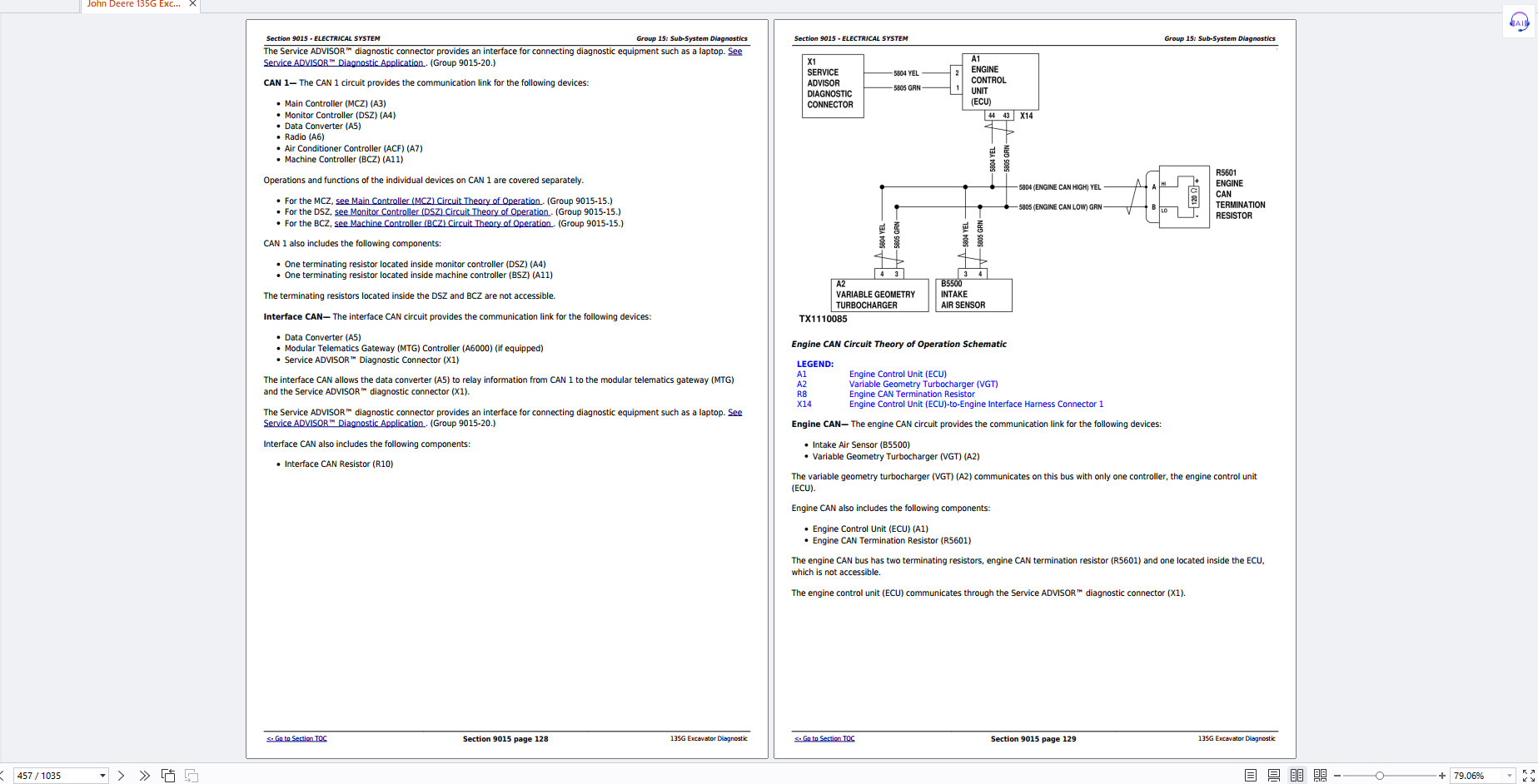Viewport: 1538px width, 784px height.
Task: Jump to last page double-arrow
Action: (145, 776)
